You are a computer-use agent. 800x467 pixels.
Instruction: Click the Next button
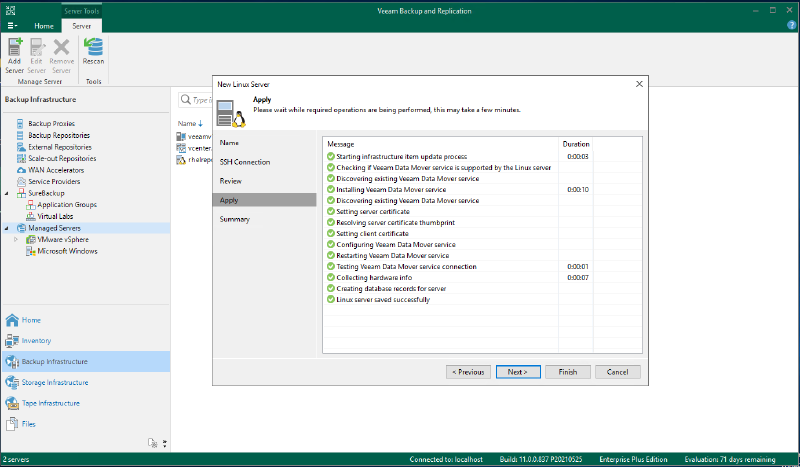click(x=518, y=372)
